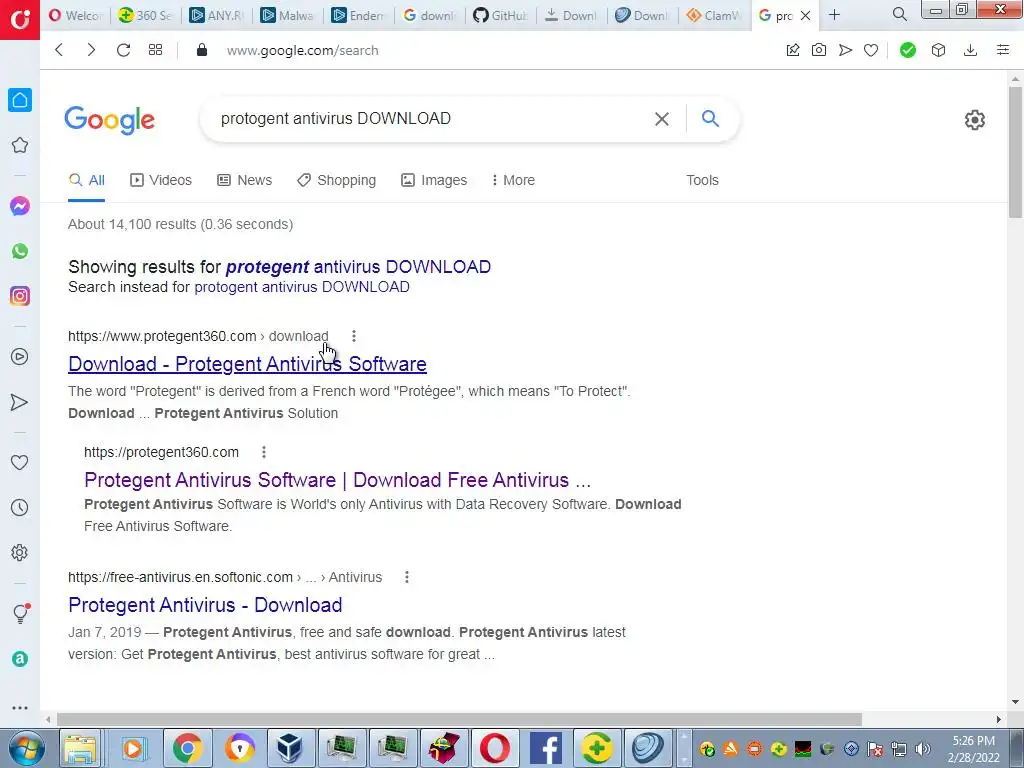Open the extensions cube icon
The height and width of the screenshot is (768, 1024).
938,50
